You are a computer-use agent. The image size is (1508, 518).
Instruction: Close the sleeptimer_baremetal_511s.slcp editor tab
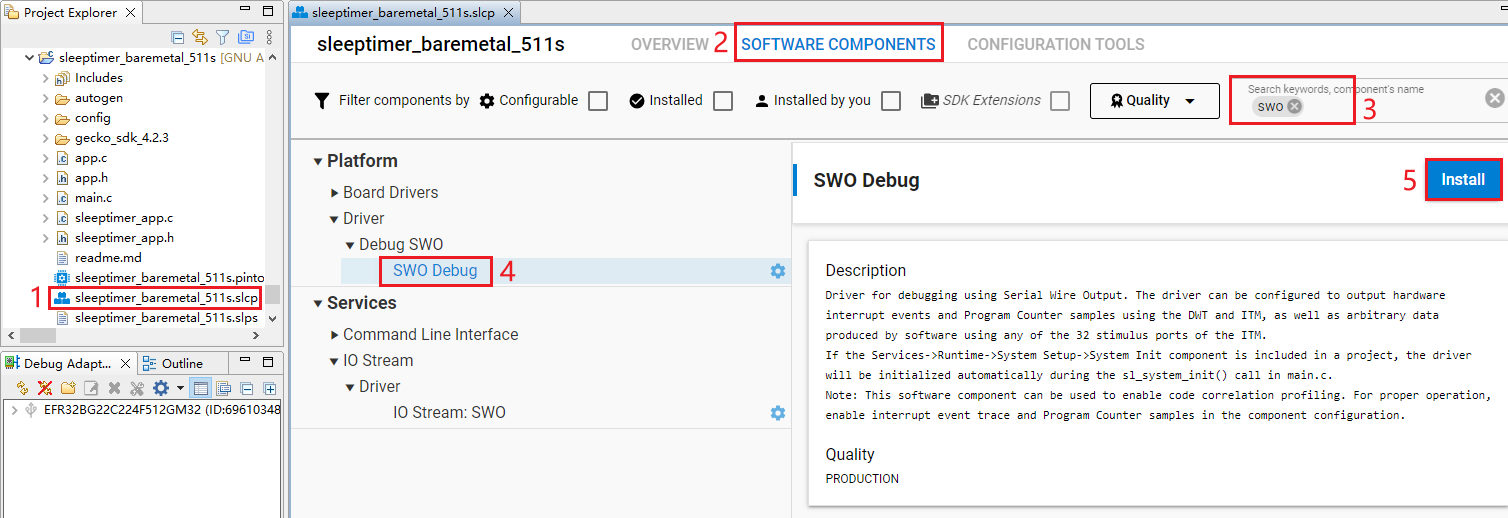[x=509, y=13]
